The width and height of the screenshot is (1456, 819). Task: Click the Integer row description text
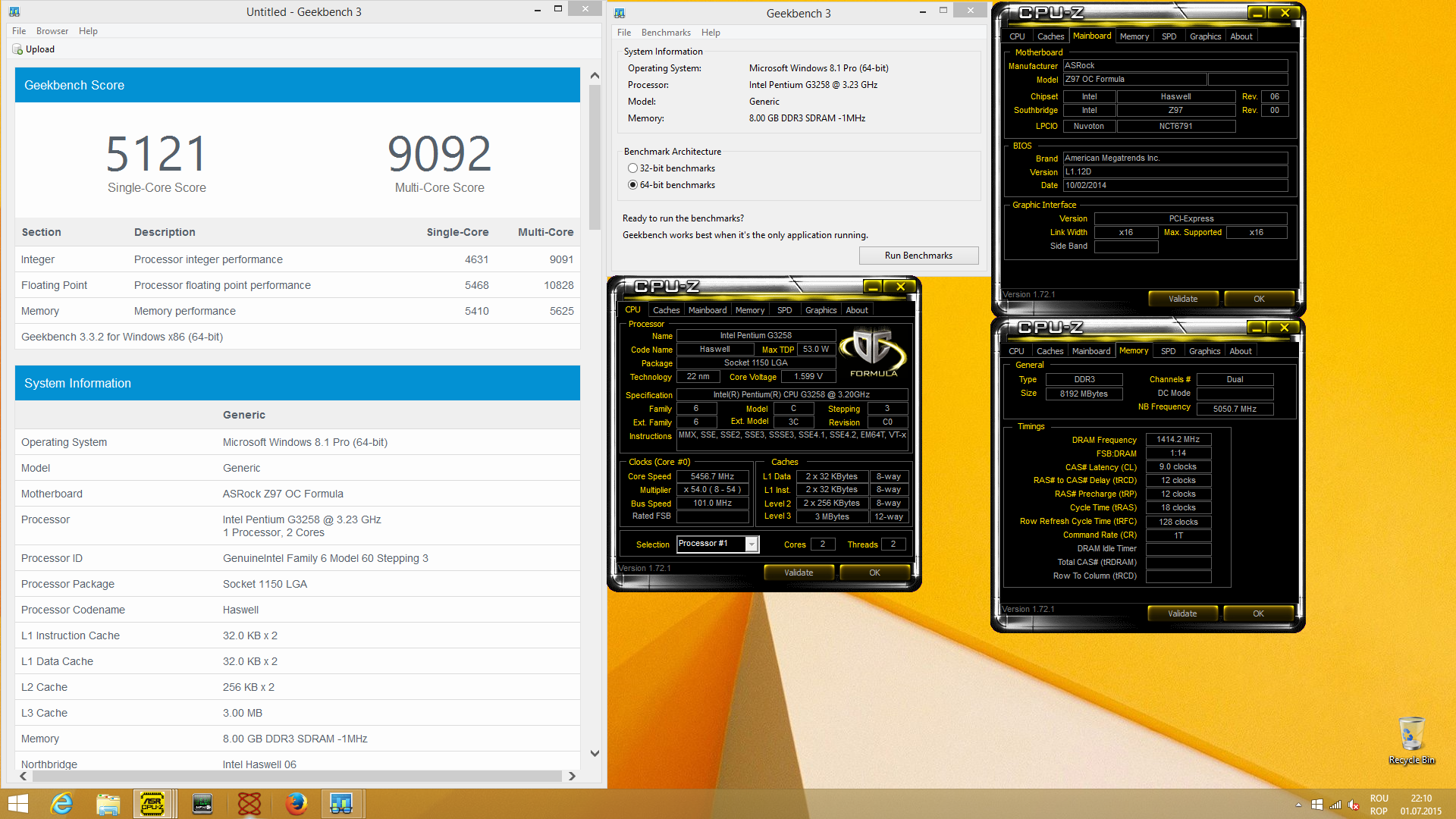point(208,259)
